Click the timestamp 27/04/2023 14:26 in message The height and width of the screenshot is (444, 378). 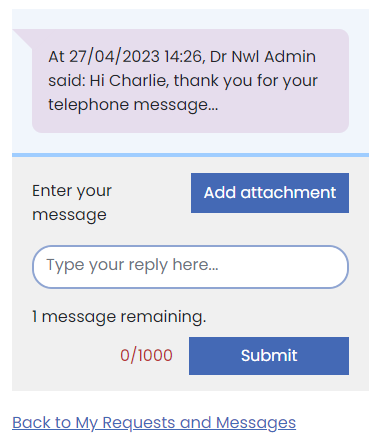point(136,56)
